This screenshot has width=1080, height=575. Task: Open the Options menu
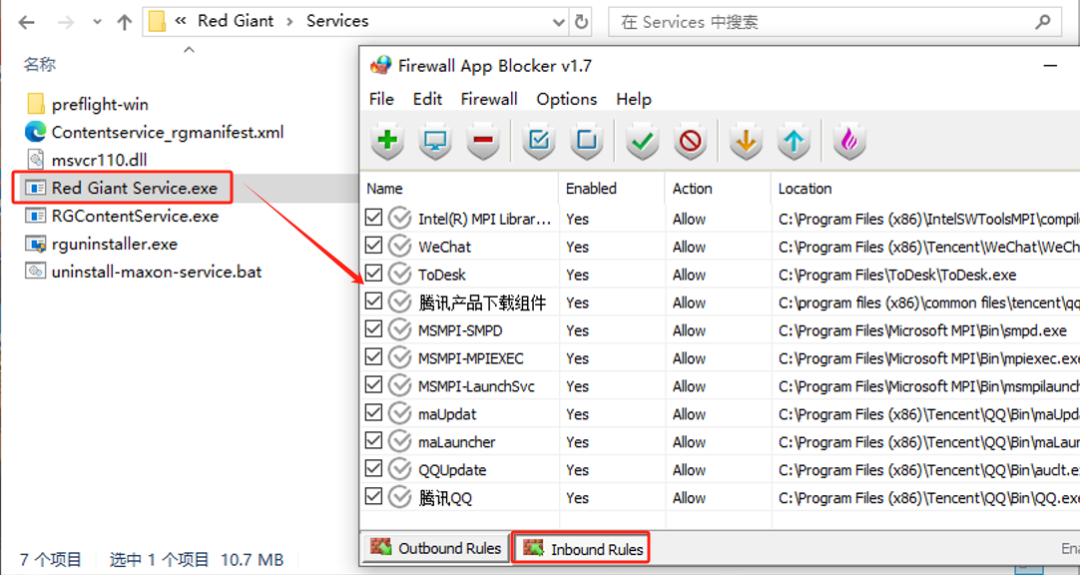567,99
